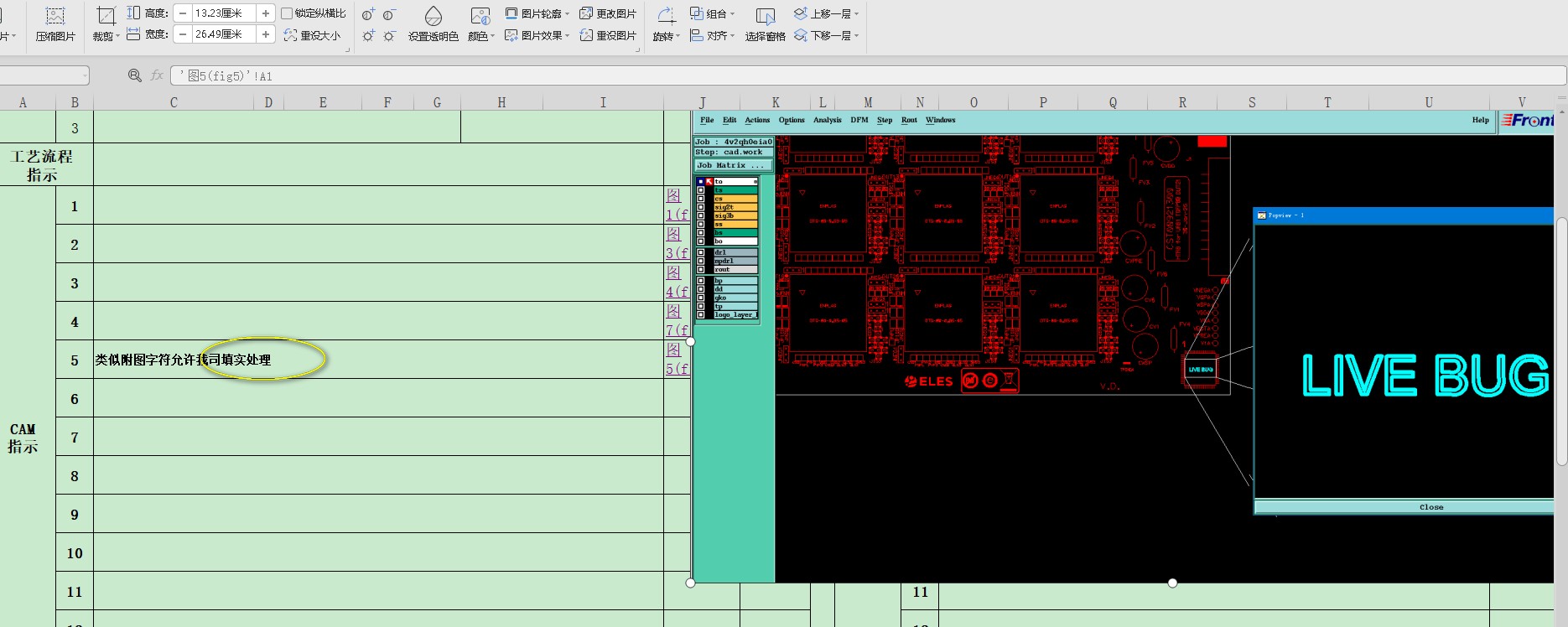The image size is (1568, 627).
Task: Open the Crop (裁剪) dropdown arrow
Action: [x=117, y=37]
